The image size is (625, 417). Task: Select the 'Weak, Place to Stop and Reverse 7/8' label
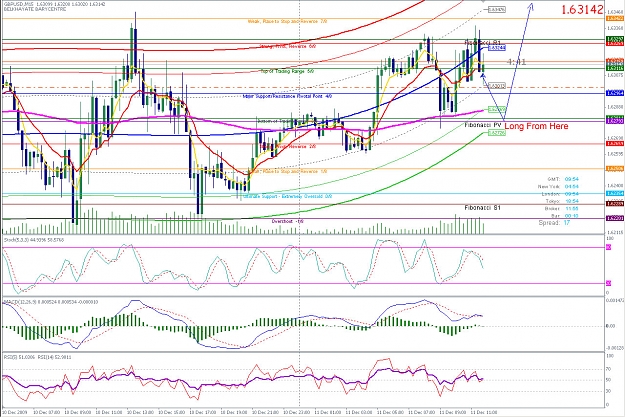click(x=287, y=21)
